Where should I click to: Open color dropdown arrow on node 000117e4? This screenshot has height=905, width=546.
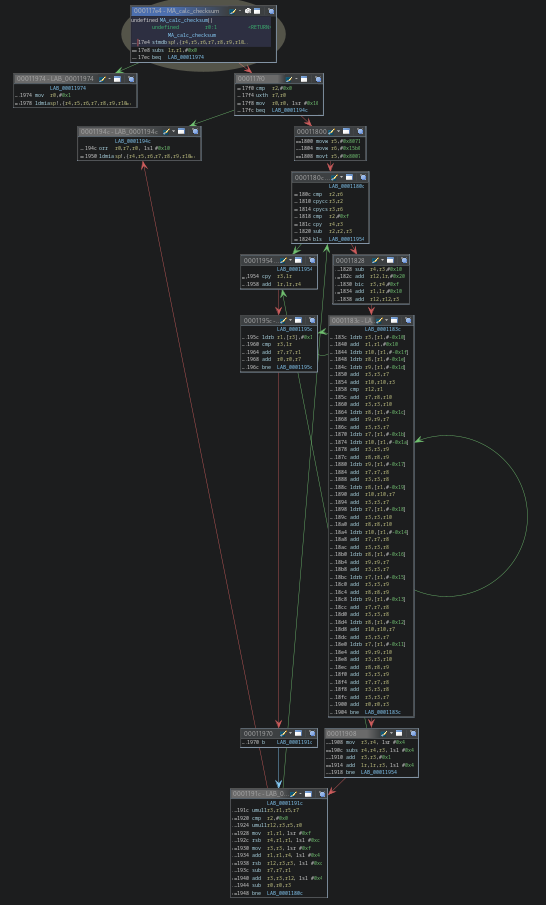tap(240, 11)
